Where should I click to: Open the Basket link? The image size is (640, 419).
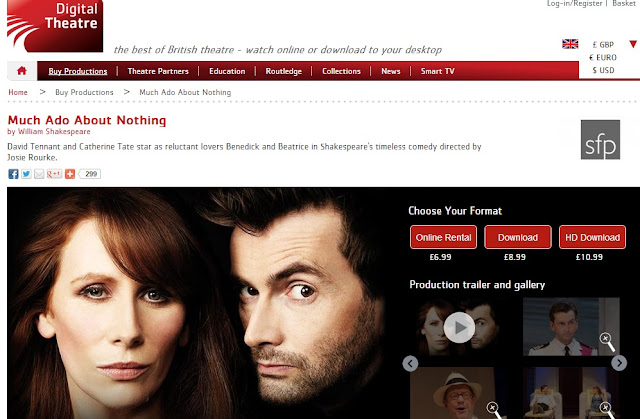[624, 3]
